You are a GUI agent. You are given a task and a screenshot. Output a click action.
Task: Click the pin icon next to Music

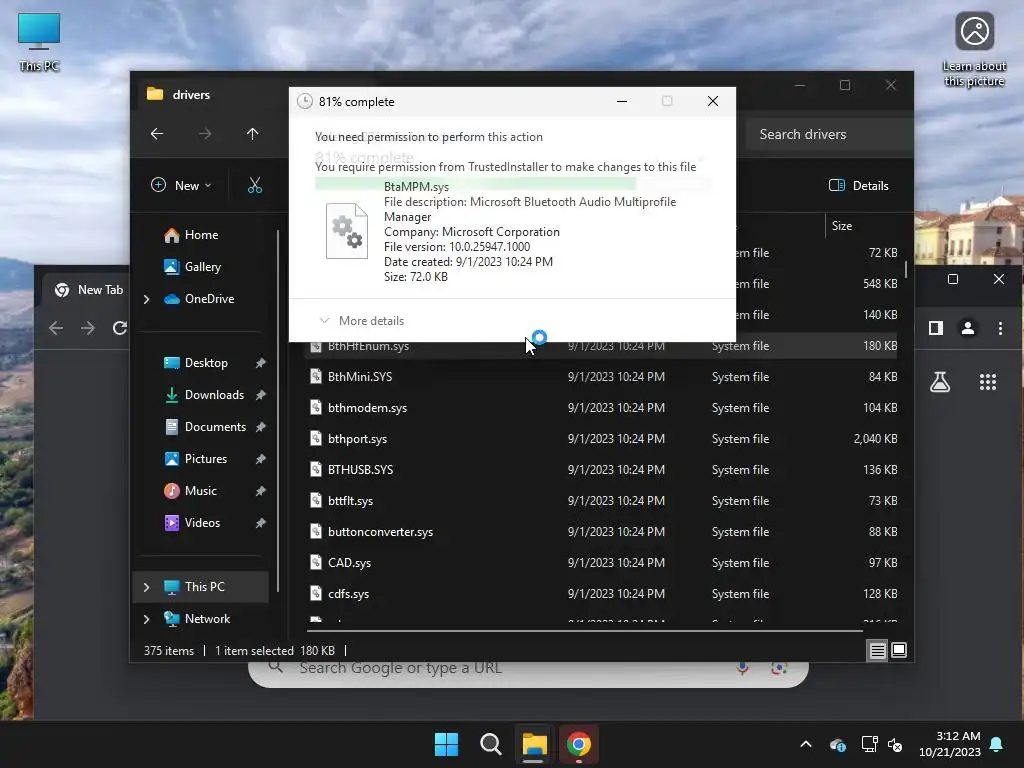click(261, 490)
